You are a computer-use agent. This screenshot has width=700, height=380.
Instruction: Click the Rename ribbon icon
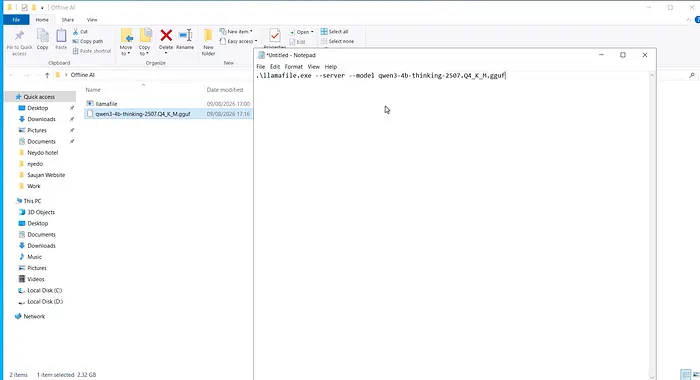point(185,36)
